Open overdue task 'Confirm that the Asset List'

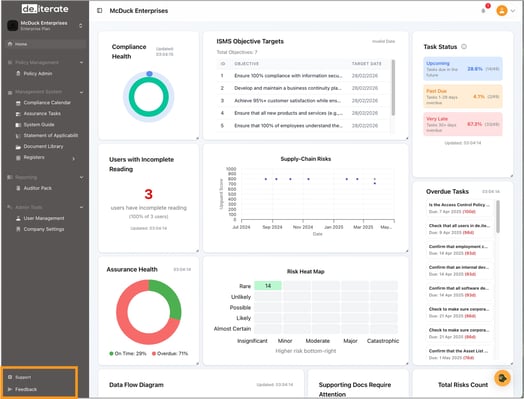tap(459, 354)
